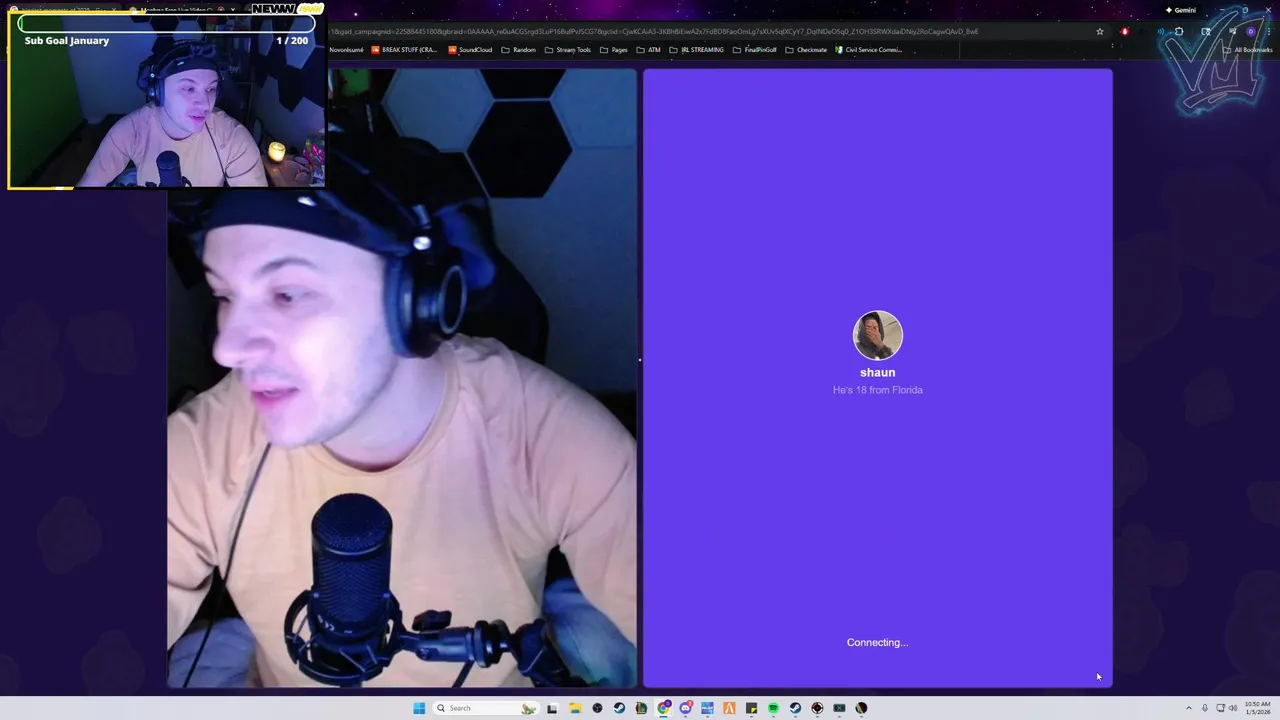The height and width of the screenshot is (720, 1280).
Task: Click the name shaun
Action: pos(878,373)
